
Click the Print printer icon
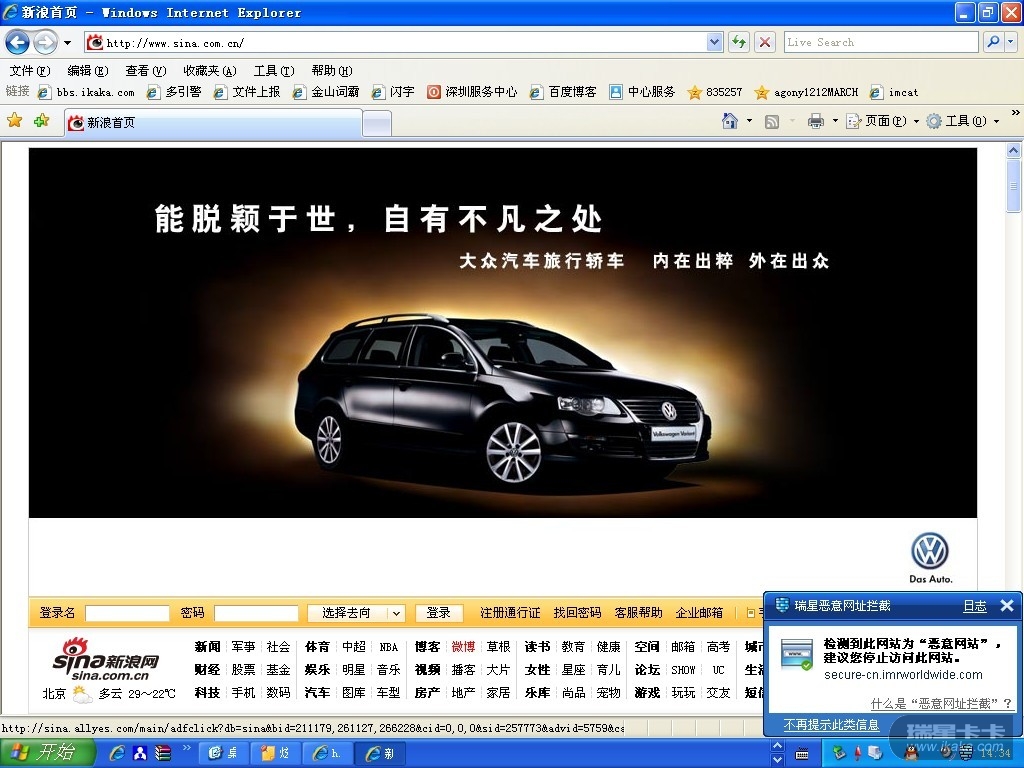[x=816, y=121]
